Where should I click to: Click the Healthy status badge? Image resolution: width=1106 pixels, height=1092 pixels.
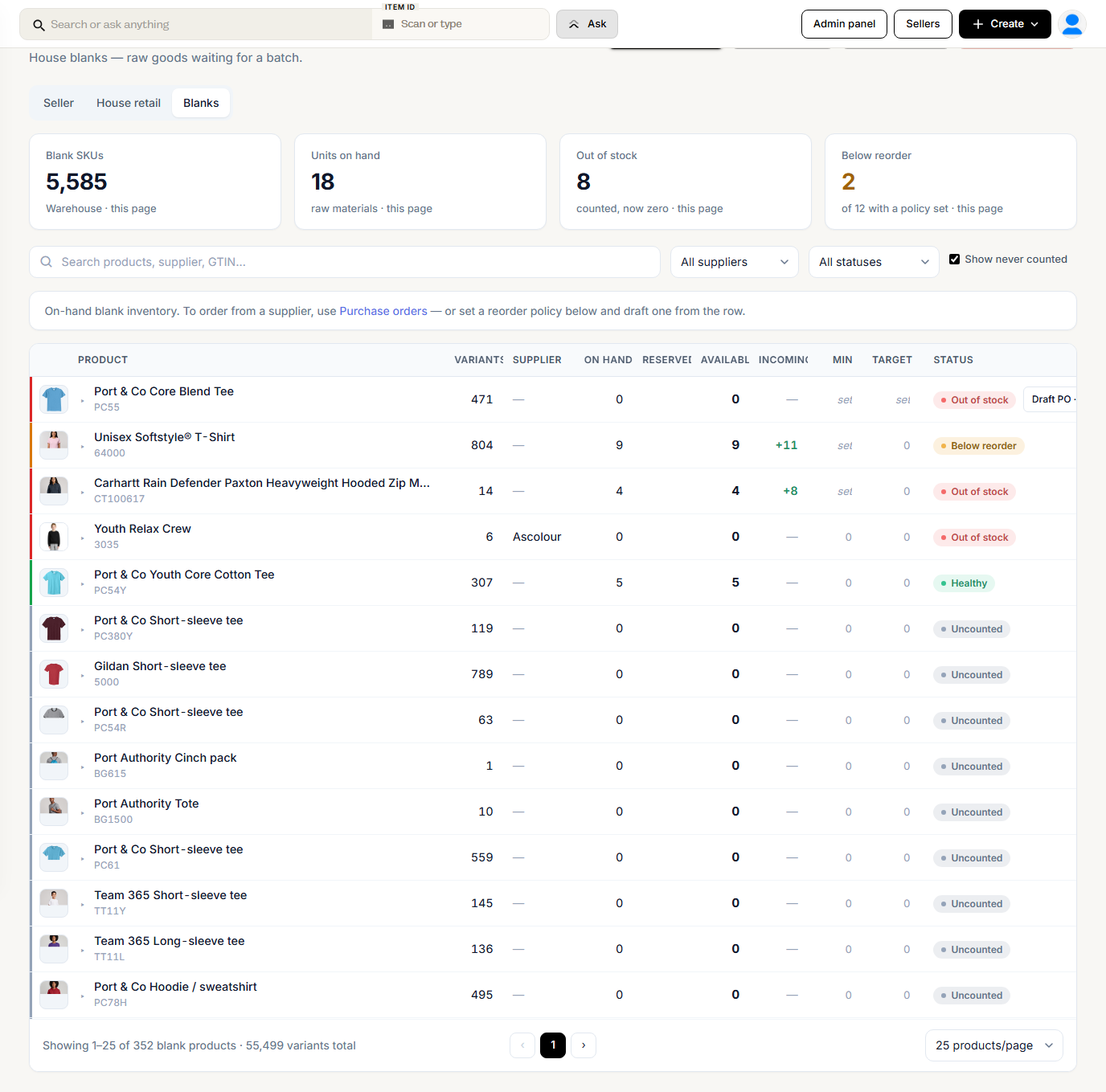coord(964,583)
